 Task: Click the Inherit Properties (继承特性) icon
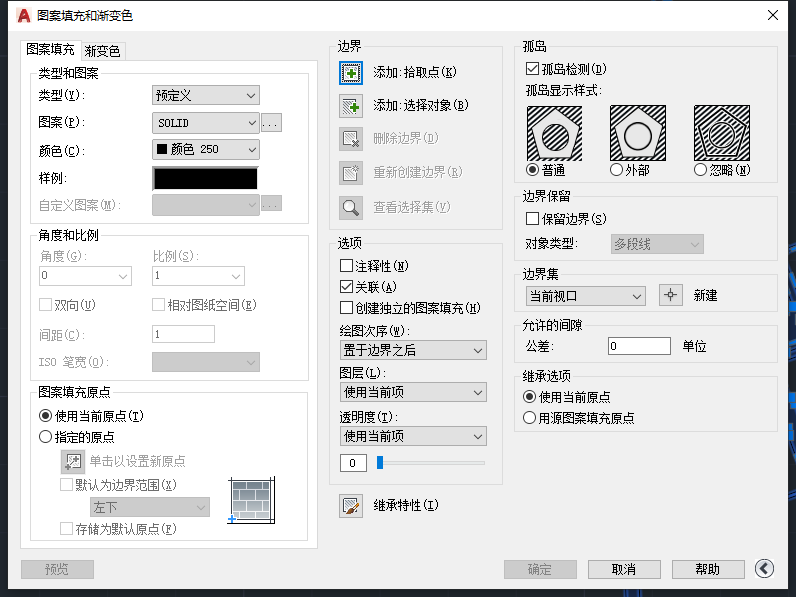(350, 506)
